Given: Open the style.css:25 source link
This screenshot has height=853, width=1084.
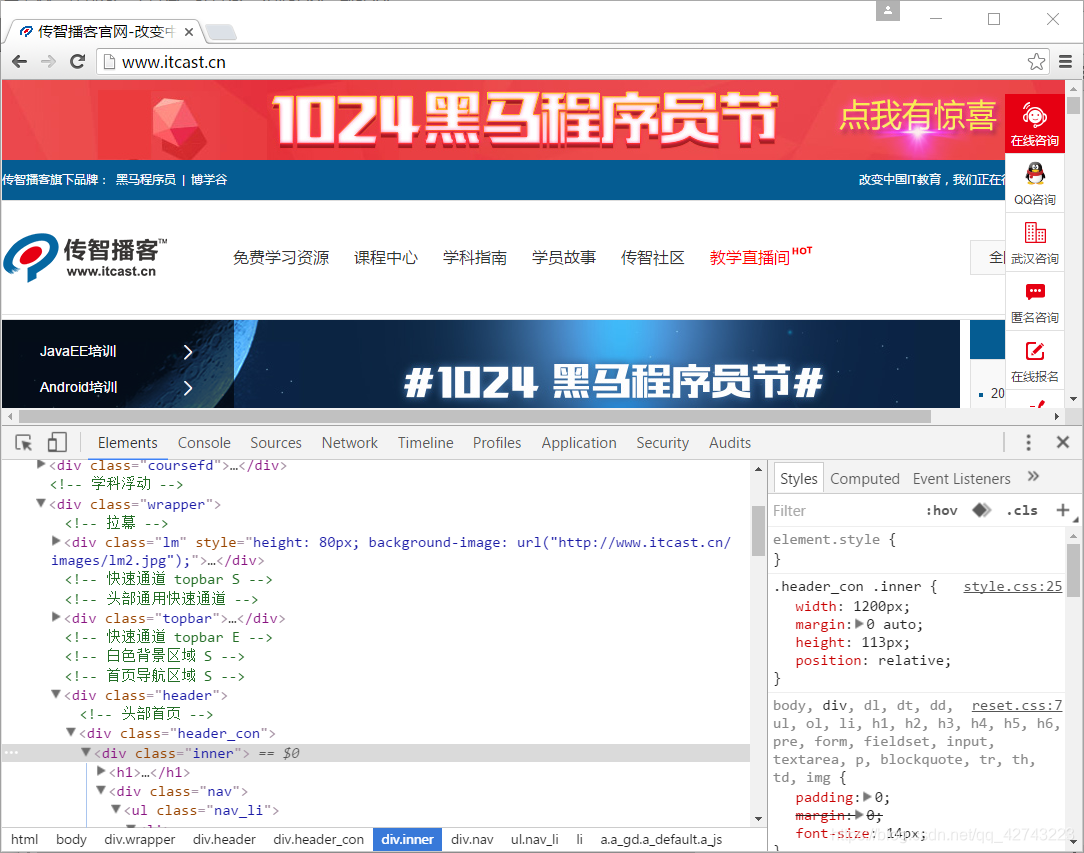Looking at the screenshot, I should 1012,586.
